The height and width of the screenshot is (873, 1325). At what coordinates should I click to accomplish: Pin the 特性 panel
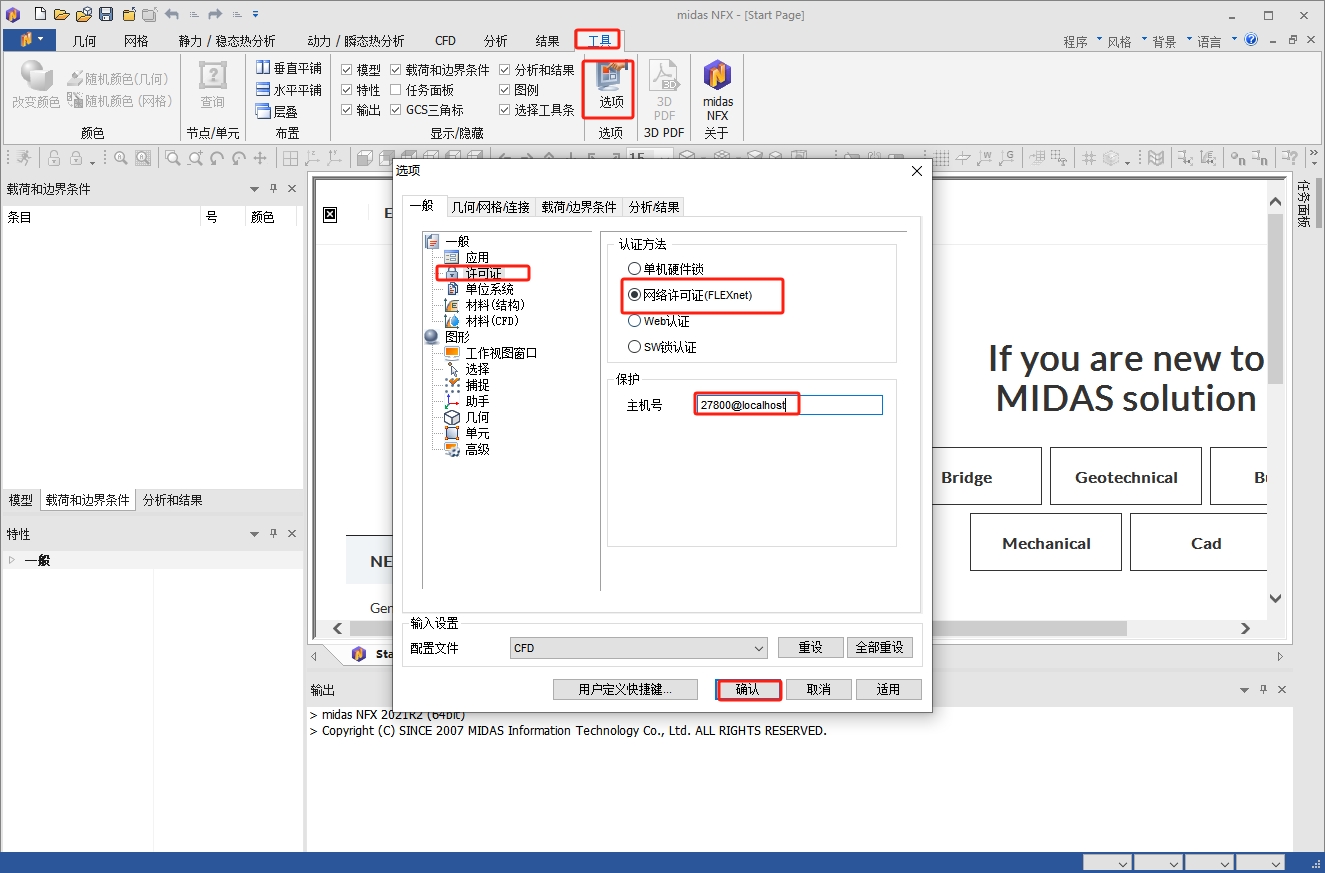[273, 534]
